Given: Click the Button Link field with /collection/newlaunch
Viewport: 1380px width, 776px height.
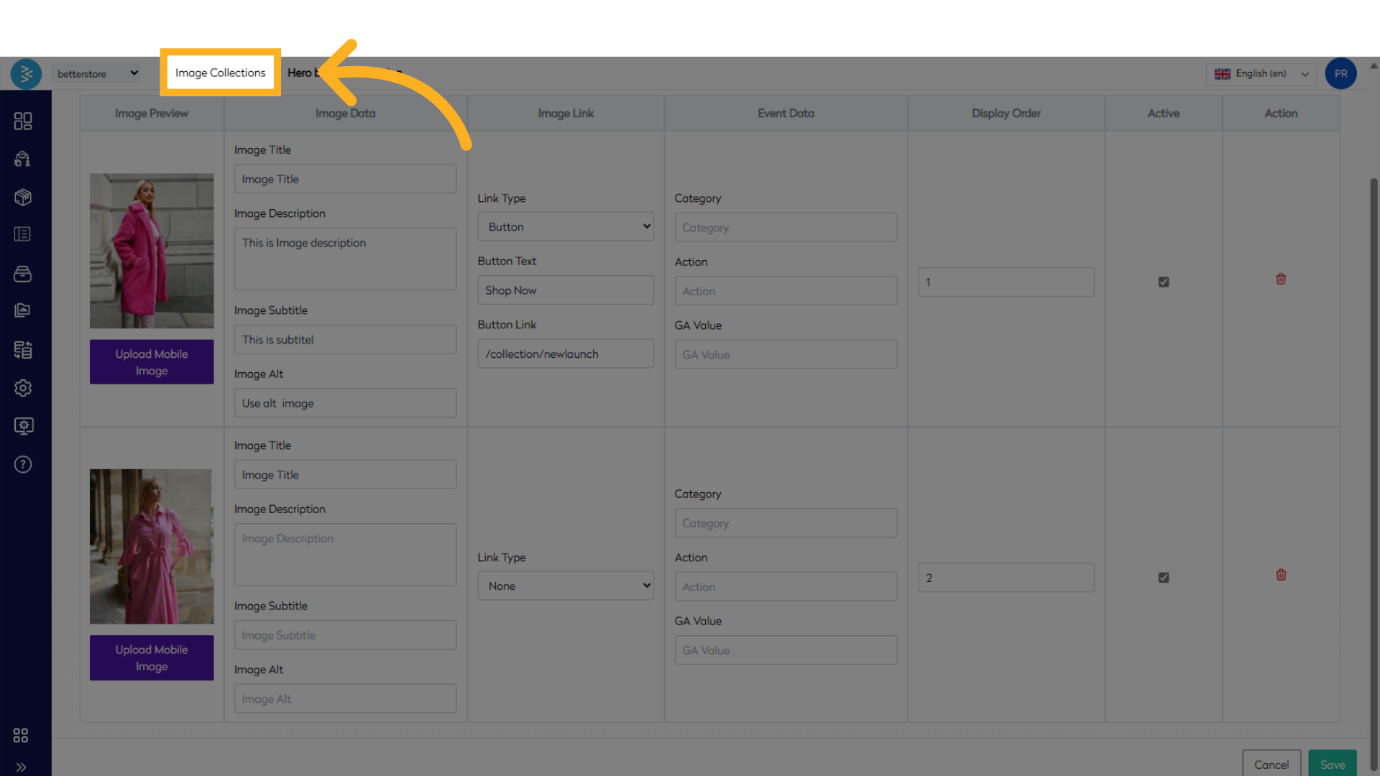Looking at the screenshot, I should (x=565, y=354).
